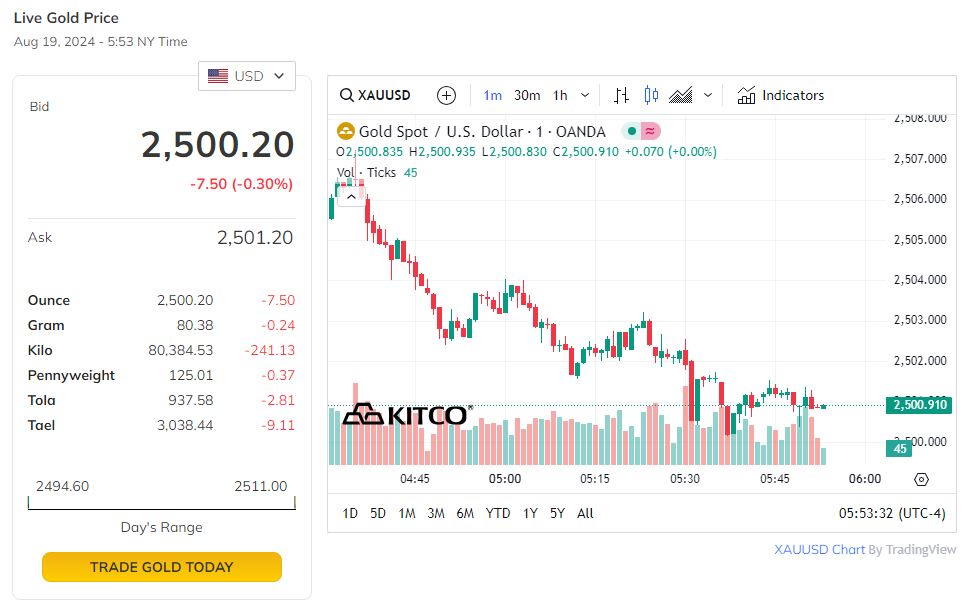The height and width of the screenshot is (600, 968).
Task: Open the USD currency dropdown
Action: (247, 76)
